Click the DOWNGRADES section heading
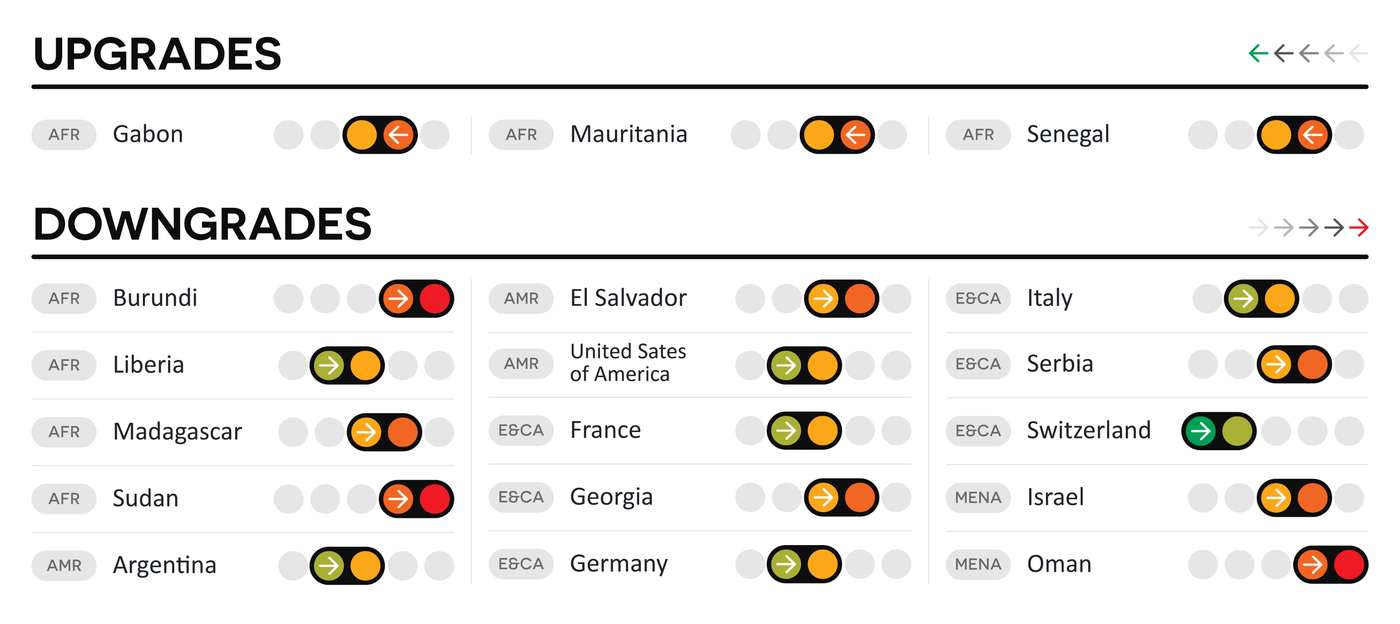The height and width of the screenshot is (624, 1400). (x=202, y=225)
